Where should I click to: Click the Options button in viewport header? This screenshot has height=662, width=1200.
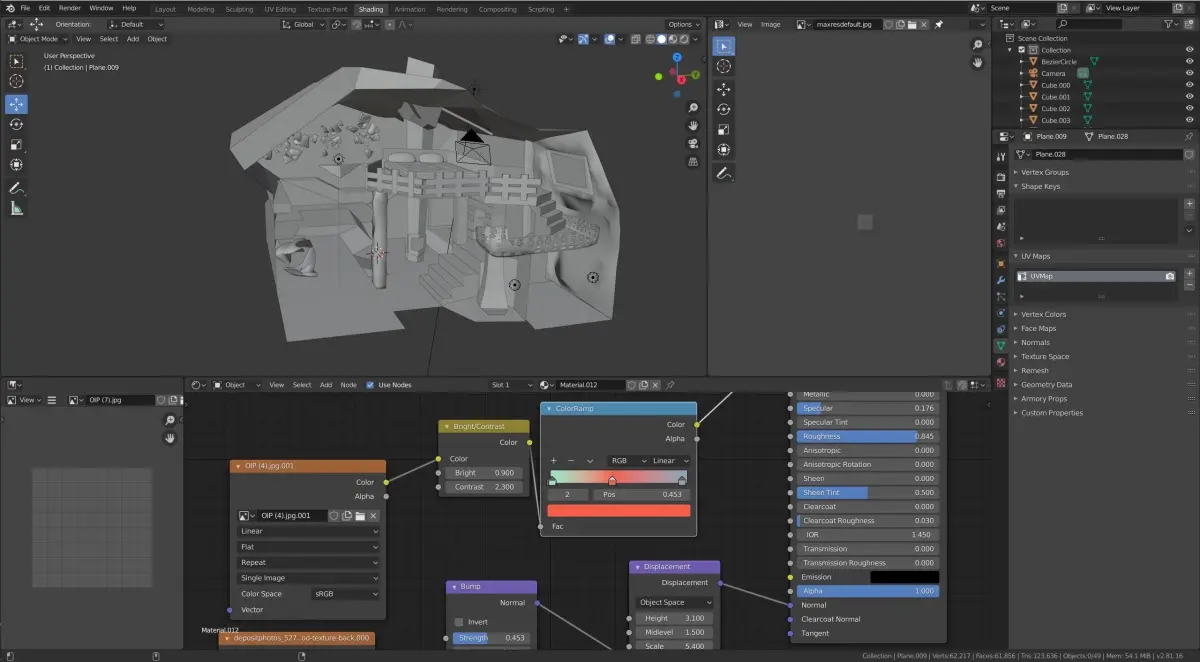coord(683,25)
